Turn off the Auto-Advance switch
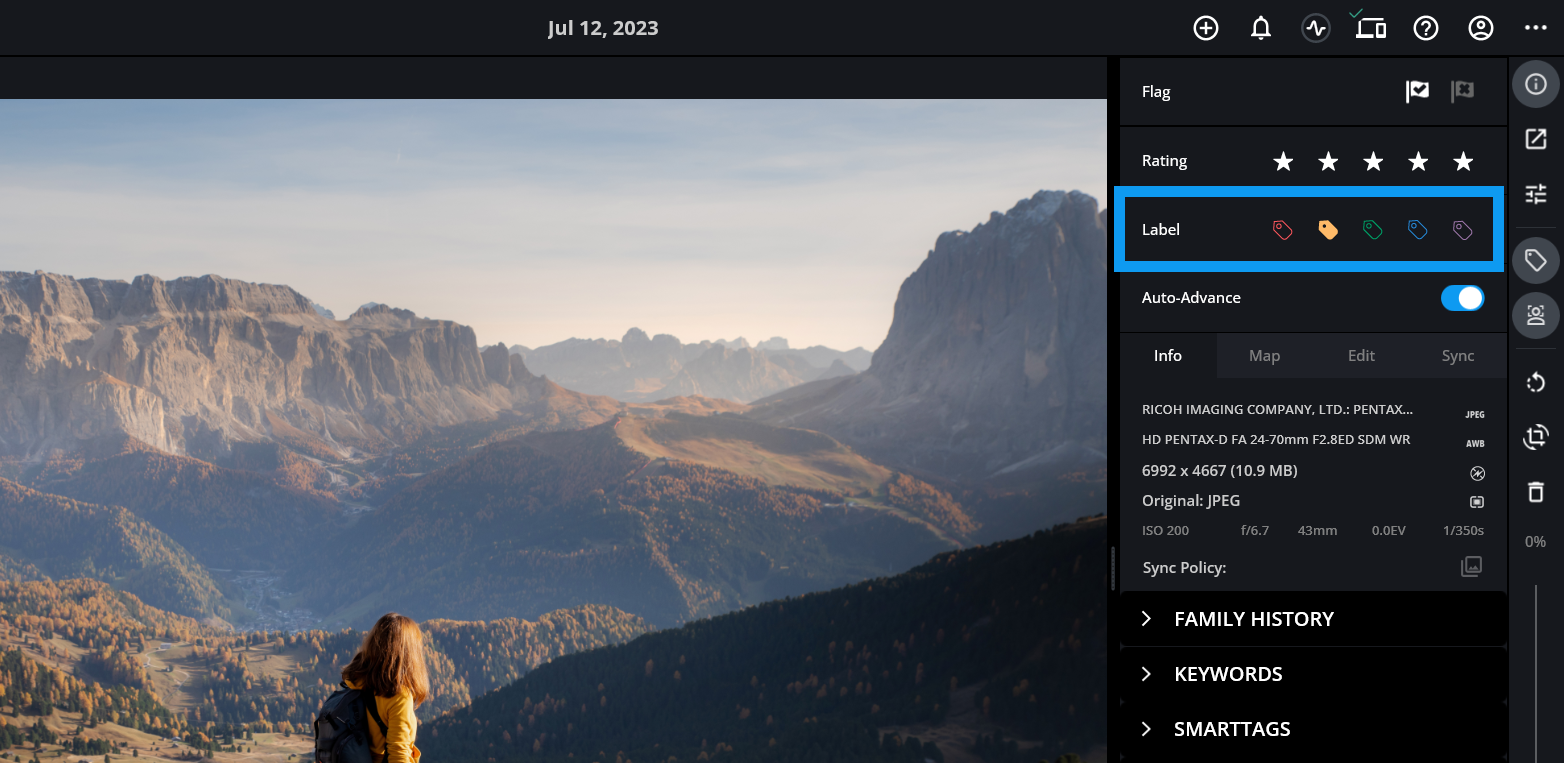Screen dimensions: 1564x763 tap(1462, 298)
